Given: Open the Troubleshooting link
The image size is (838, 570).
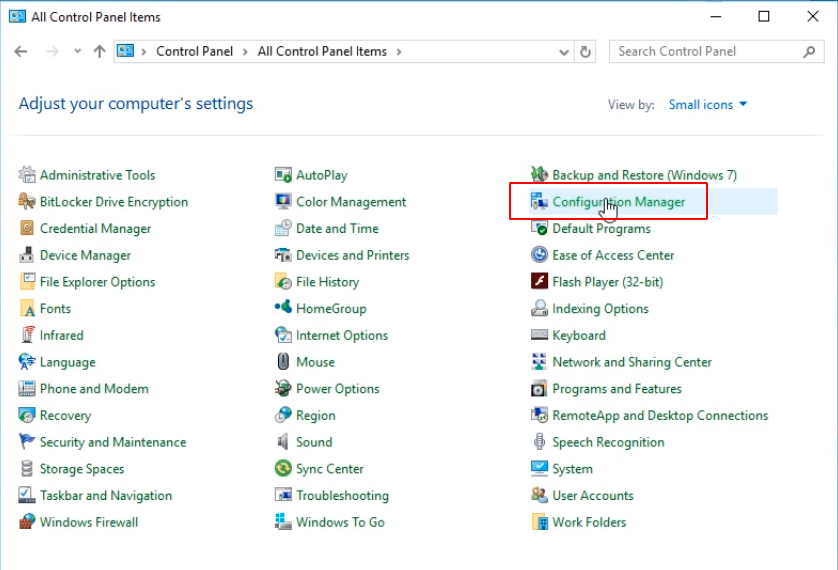Looking at the screenshot, I should click(342, 496).
